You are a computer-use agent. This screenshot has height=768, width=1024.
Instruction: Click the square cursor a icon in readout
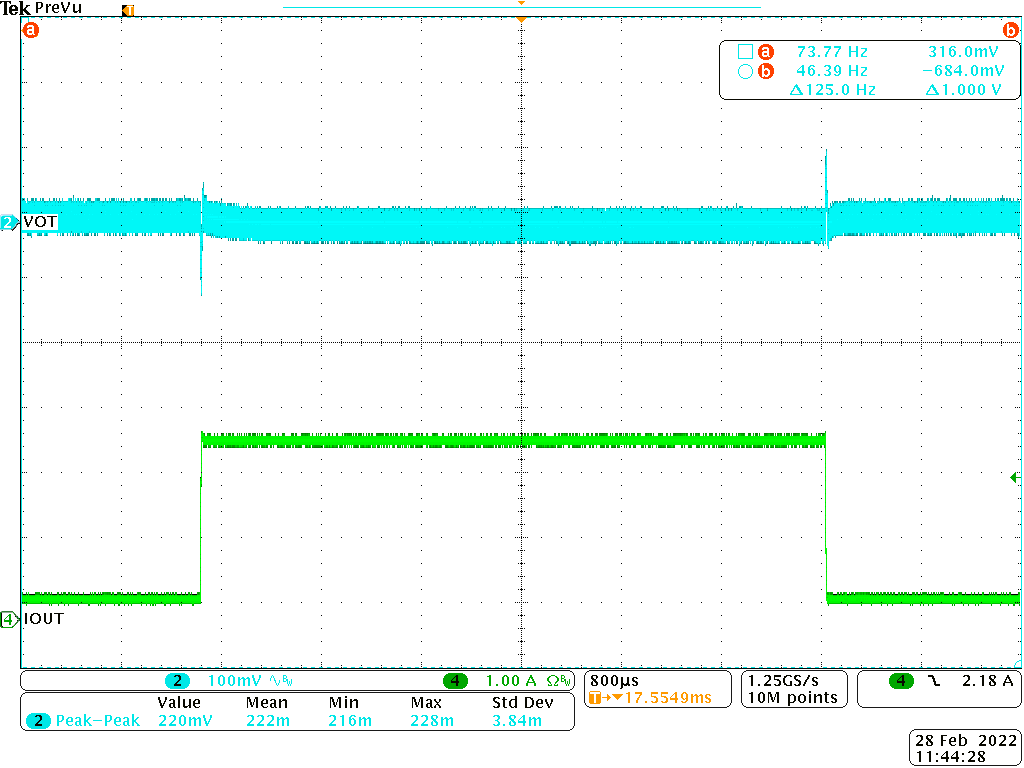click(x=743, y=51)
